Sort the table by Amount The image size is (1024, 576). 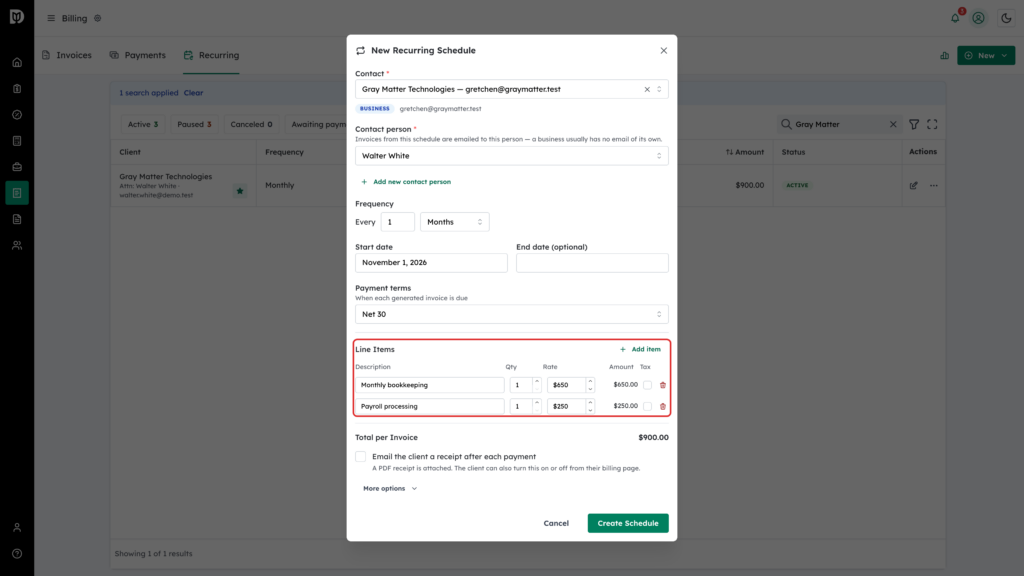coord(744,152)
